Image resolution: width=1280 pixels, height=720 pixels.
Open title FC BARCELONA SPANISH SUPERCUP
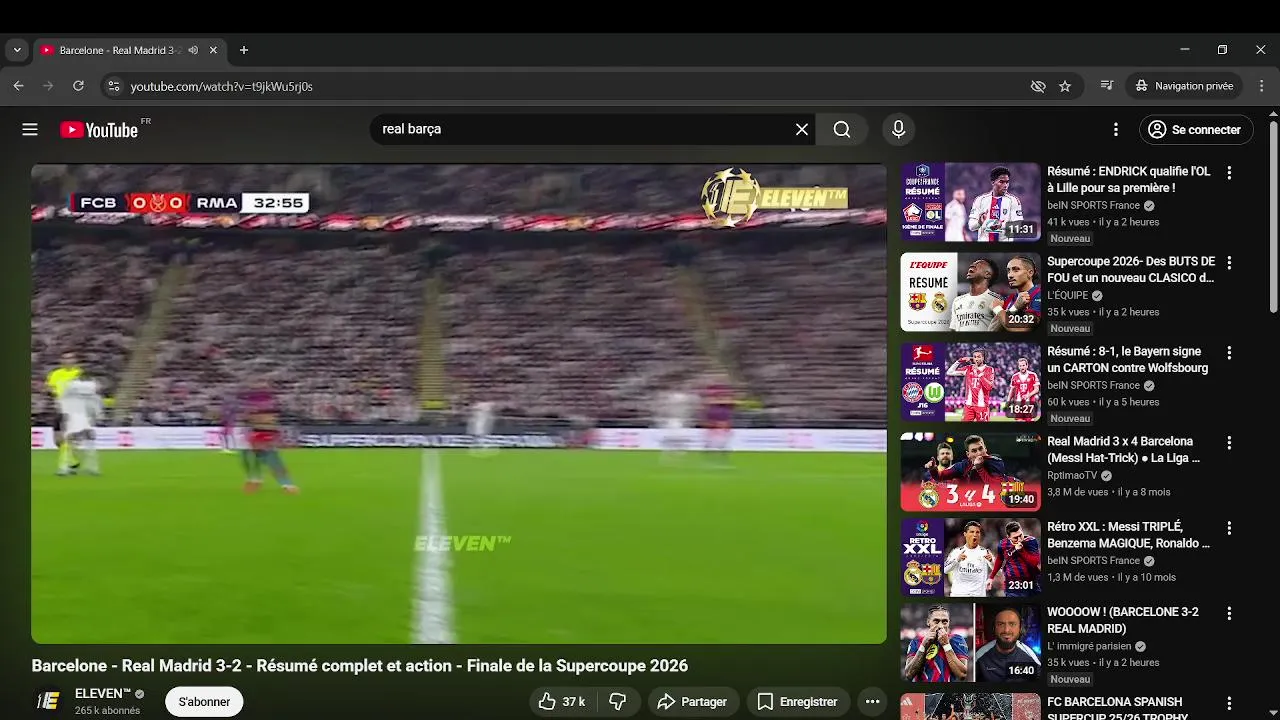(x=1117, y=709)
